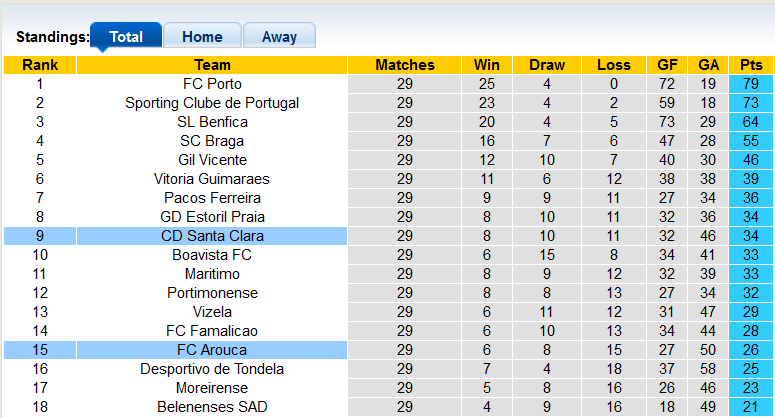Screen dimensions: 775x418
Task: Open the Home standings tab
Action: point(202,37)
